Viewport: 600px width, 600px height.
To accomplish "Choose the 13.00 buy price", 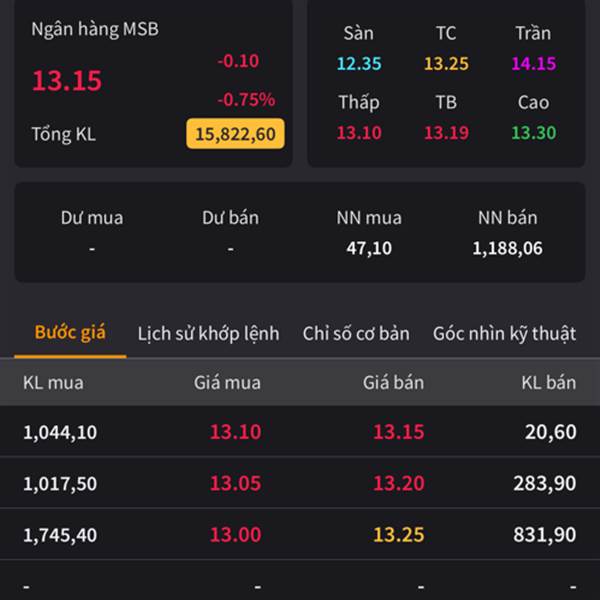I will [x=235, y=535].
